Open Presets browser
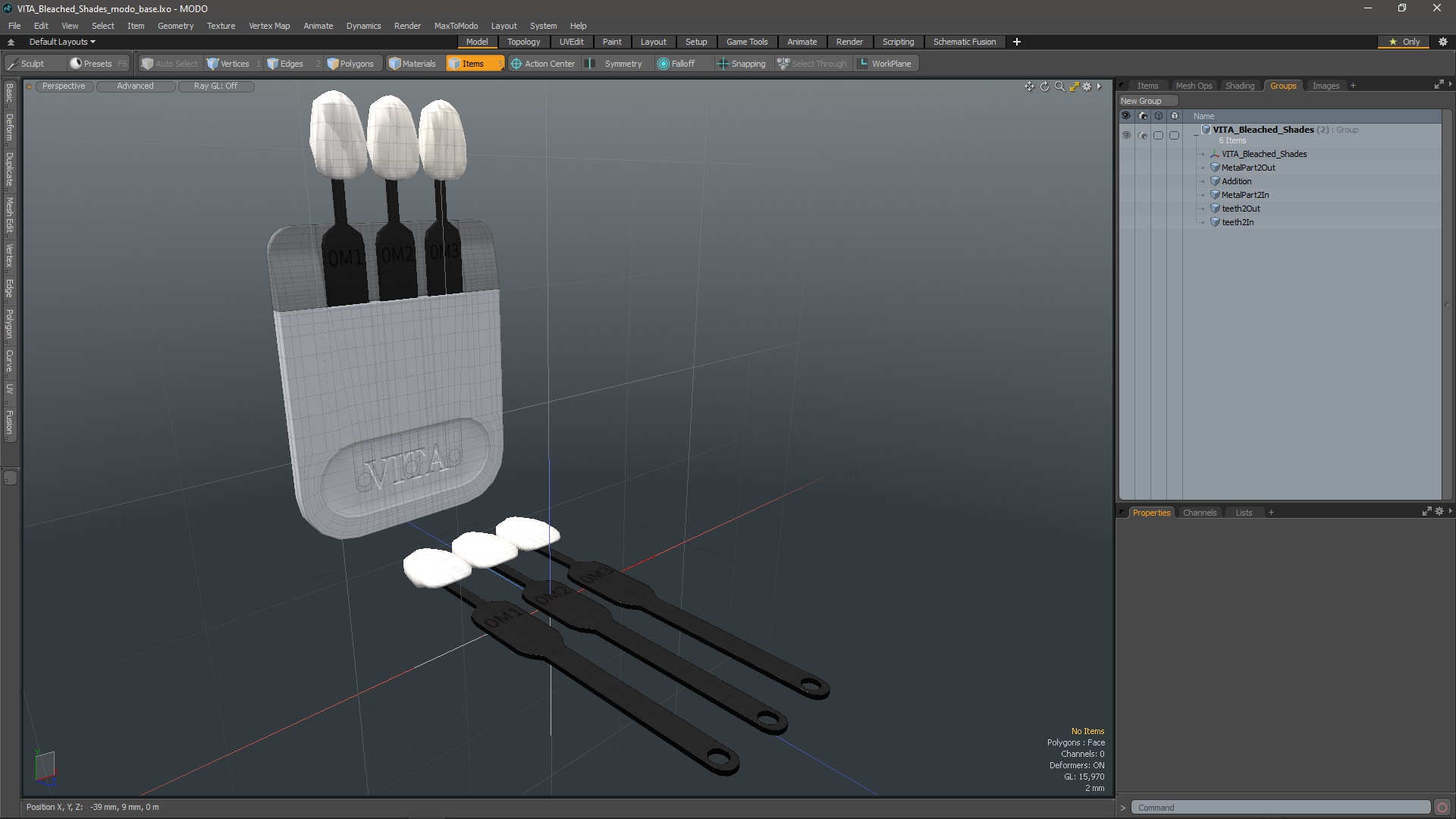The image size is (1456, 819). (97, 64)
